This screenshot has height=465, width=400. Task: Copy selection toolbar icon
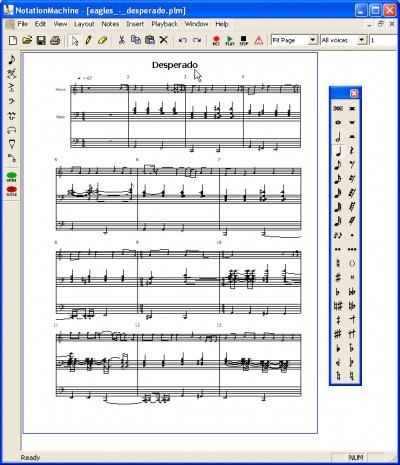[x=136, y=40]
